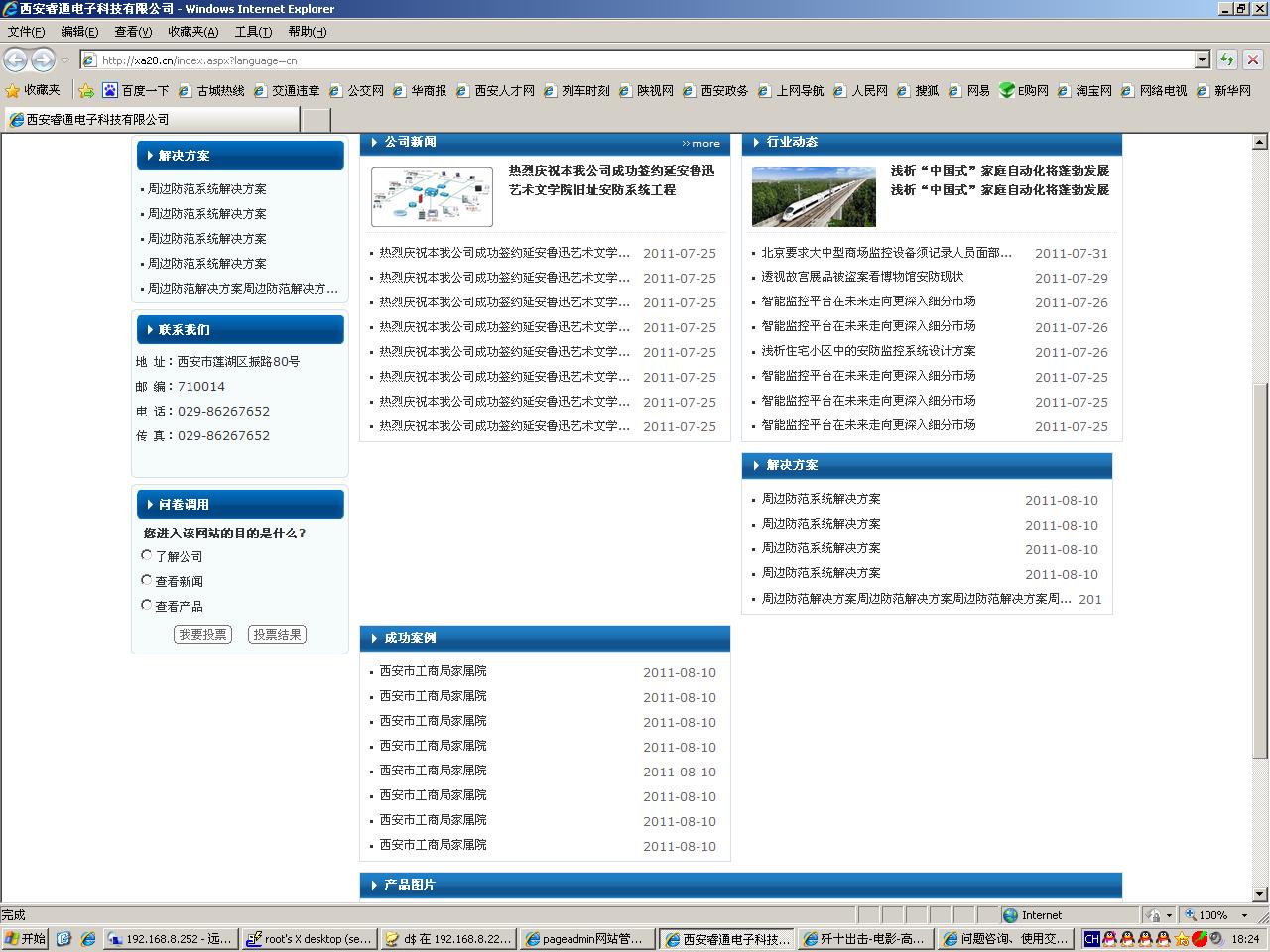Go back with the browser Back arrow
The image size is (1270, 952).
pos(15,59)
